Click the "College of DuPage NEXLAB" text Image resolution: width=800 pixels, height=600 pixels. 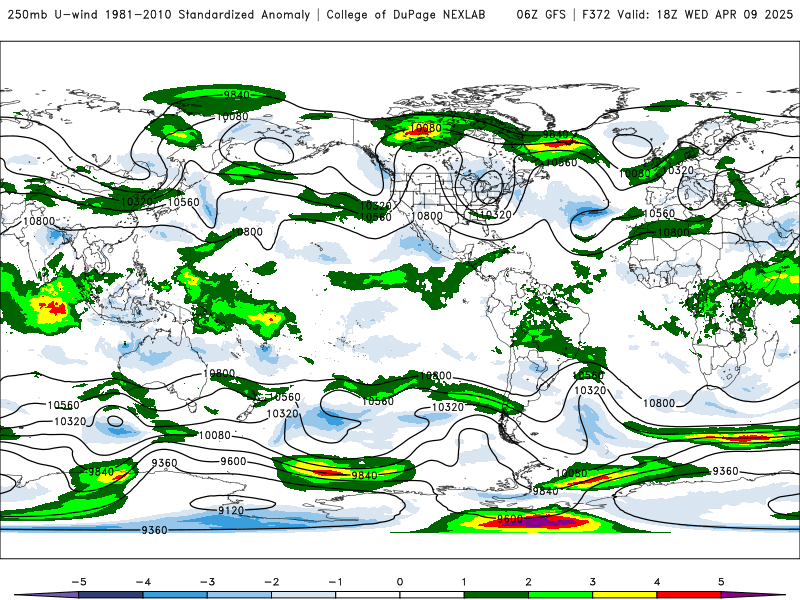pyautogui.click(x=406, y=14)
